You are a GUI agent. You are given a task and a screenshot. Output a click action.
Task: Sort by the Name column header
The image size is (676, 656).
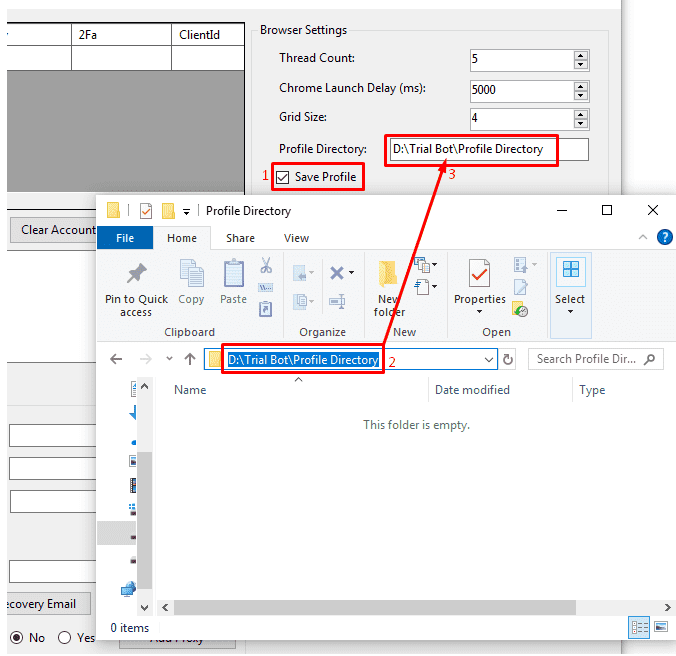click(x=190, y=390)
